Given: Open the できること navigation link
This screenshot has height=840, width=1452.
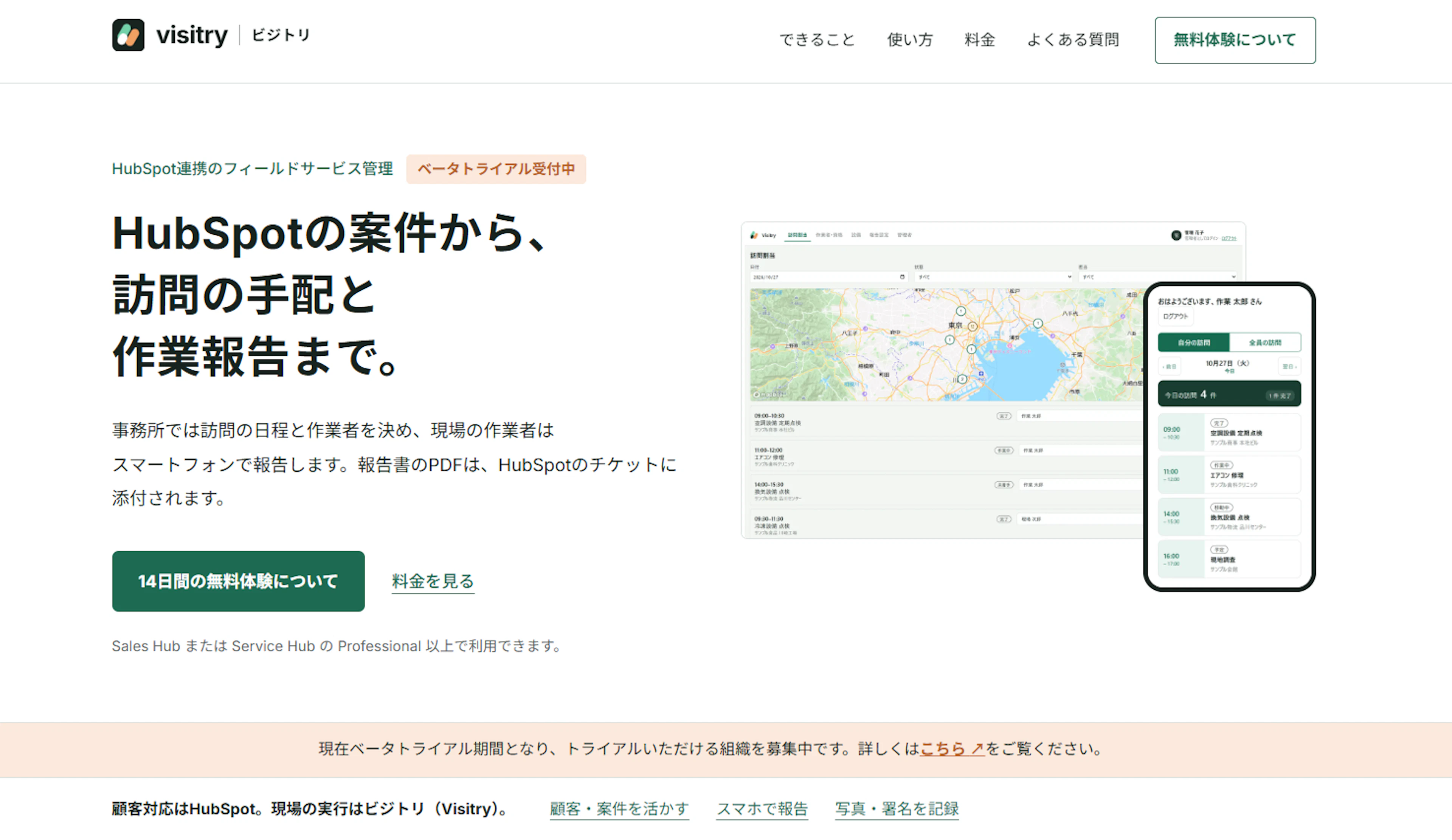Looking at the screenshot, I should point(817,40).
